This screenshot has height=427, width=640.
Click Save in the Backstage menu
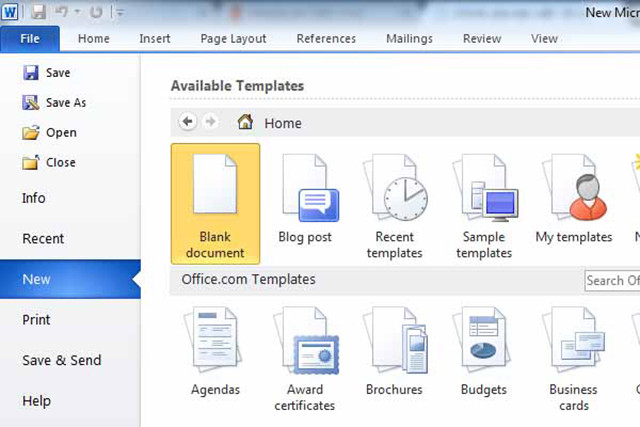(46, 73)
